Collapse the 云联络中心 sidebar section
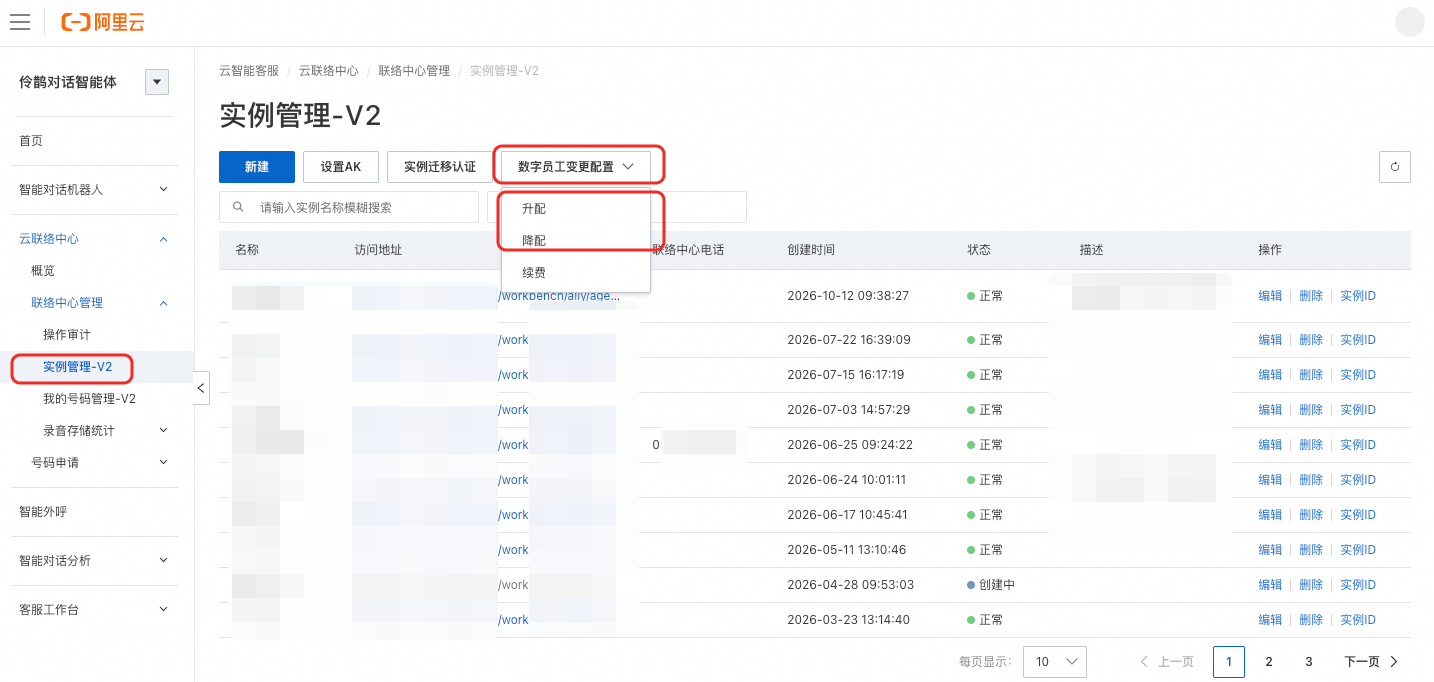Viewport: 1434px width, 682px height. (x=164, y=239)
